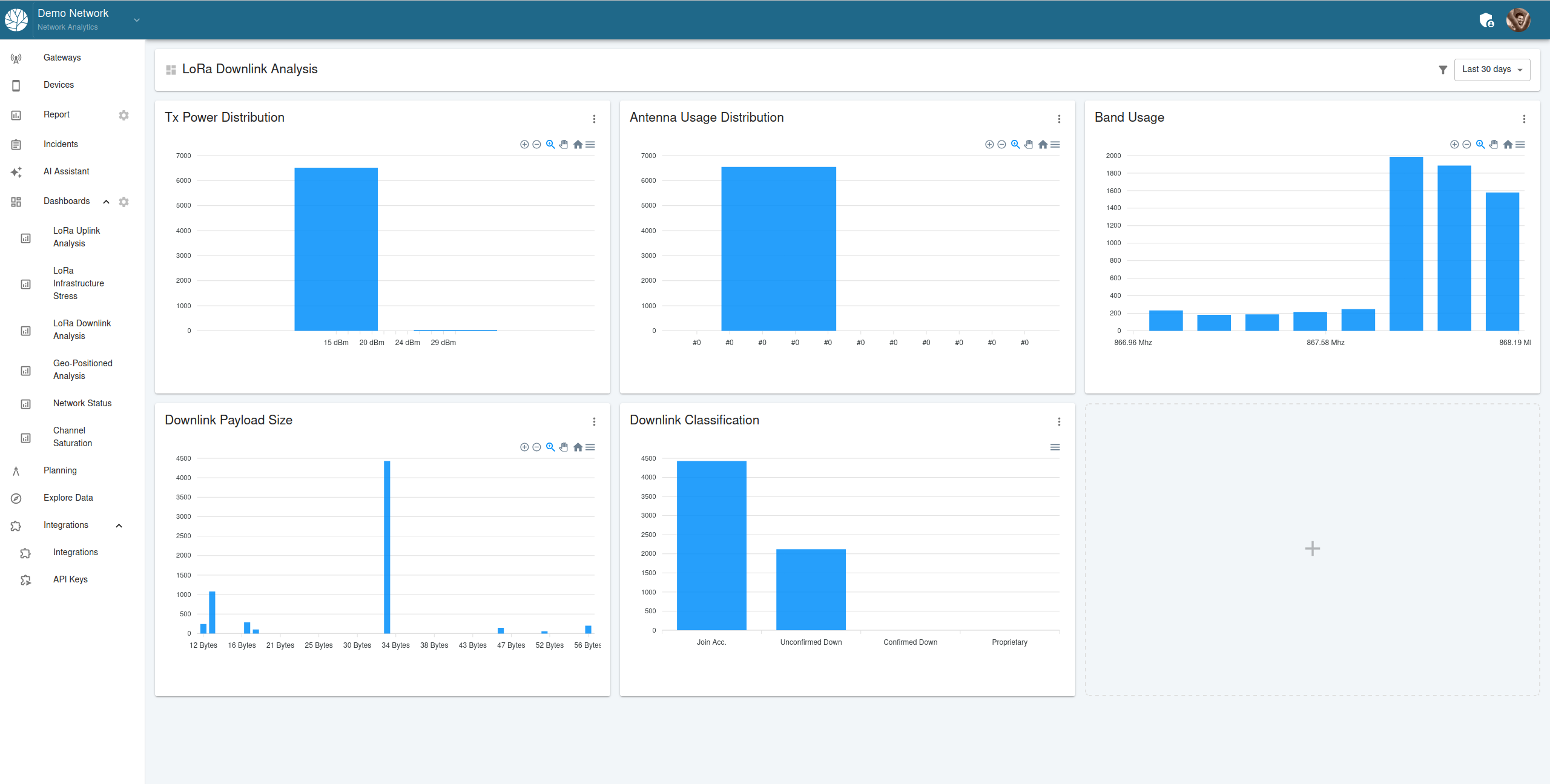Open Report settings gear icon

click(124, 115)
